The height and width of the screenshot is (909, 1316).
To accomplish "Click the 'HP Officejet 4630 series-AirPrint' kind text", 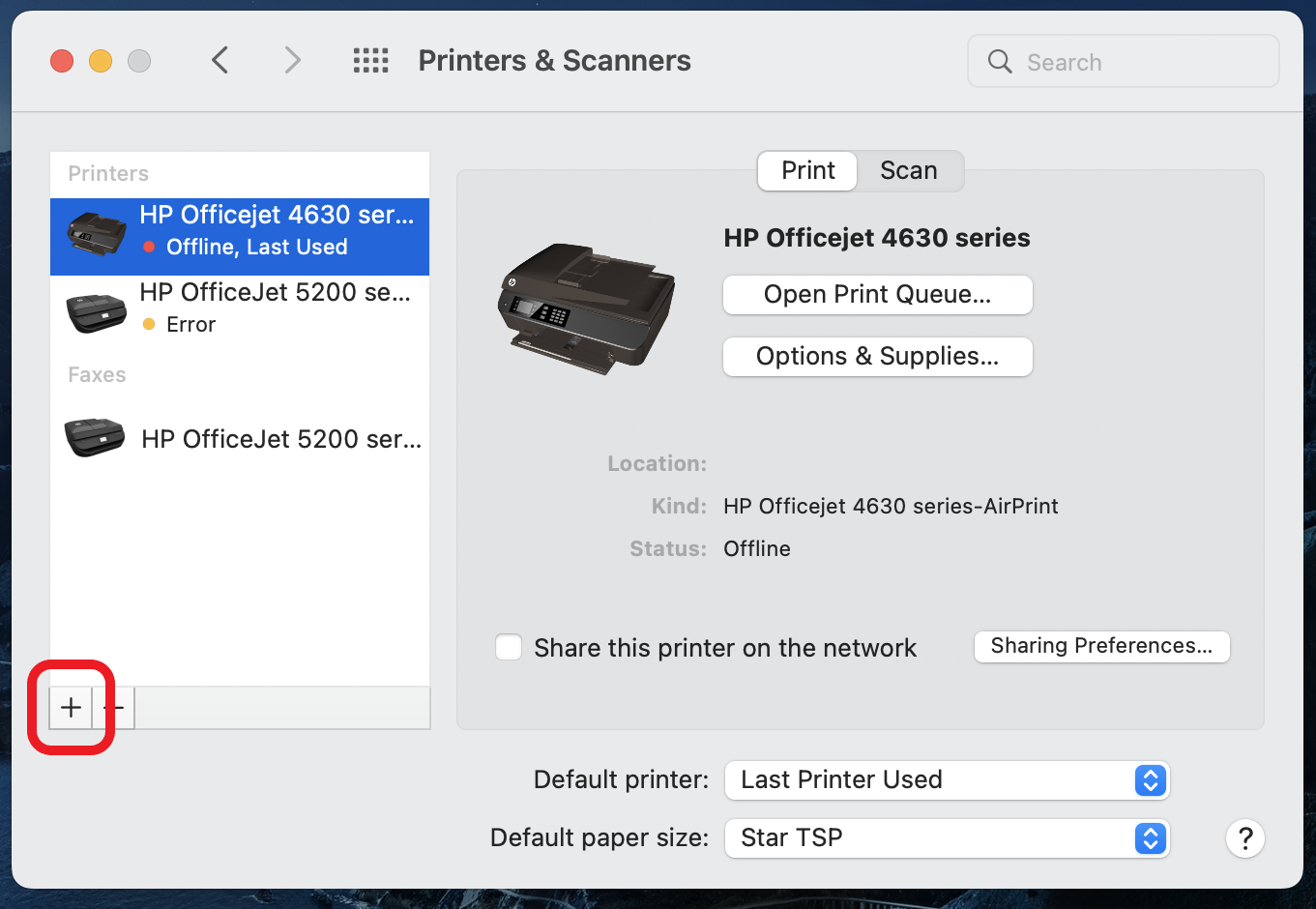I will (x=891, y=507).
